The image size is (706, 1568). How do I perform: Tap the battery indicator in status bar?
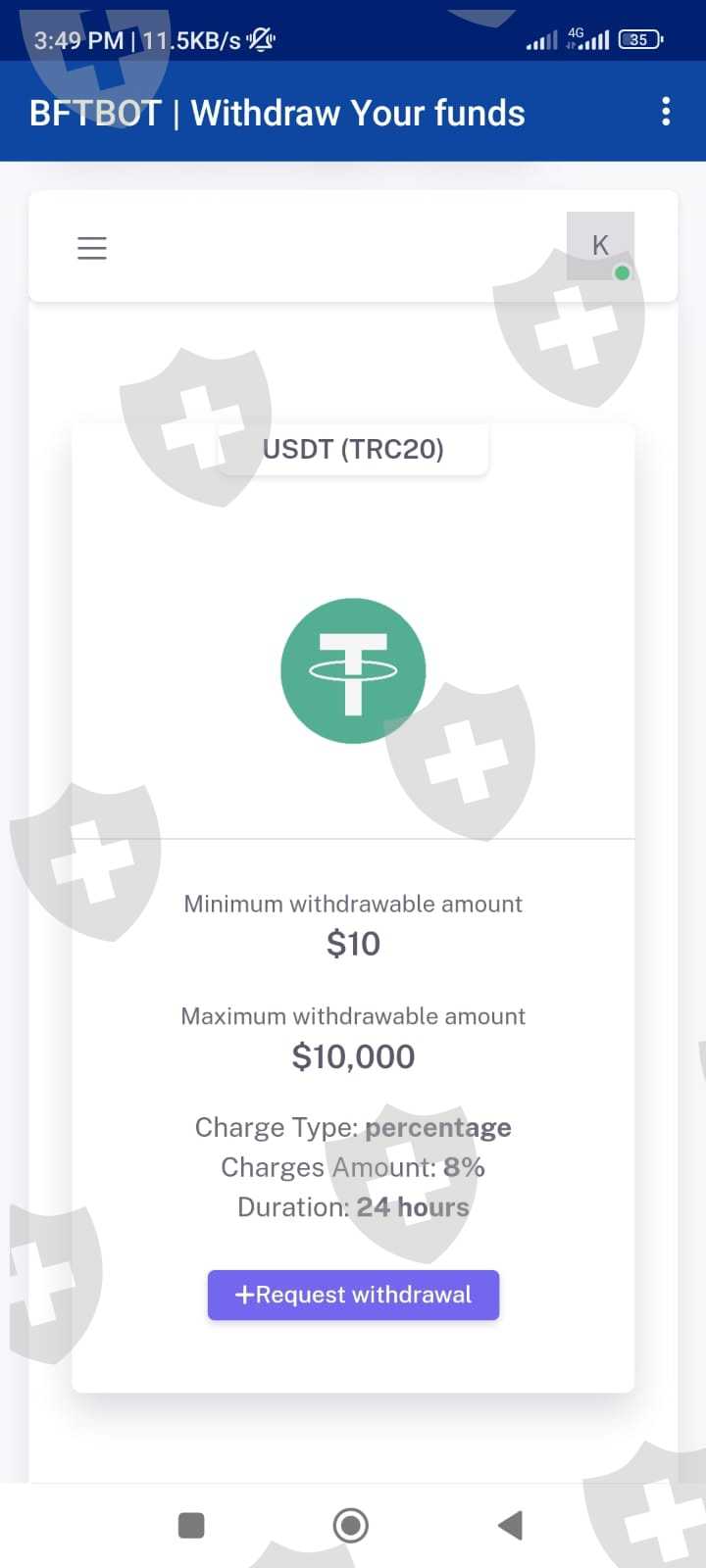click(640, 40)
